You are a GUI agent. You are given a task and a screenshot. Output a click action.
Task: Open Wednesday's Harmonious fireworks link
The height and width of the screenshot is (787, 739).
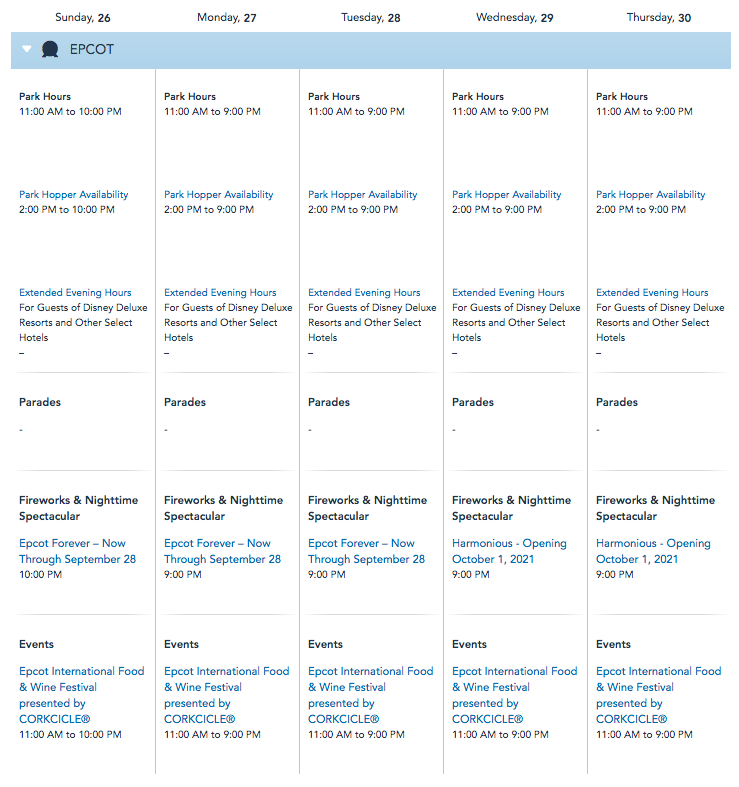(509, 551)
